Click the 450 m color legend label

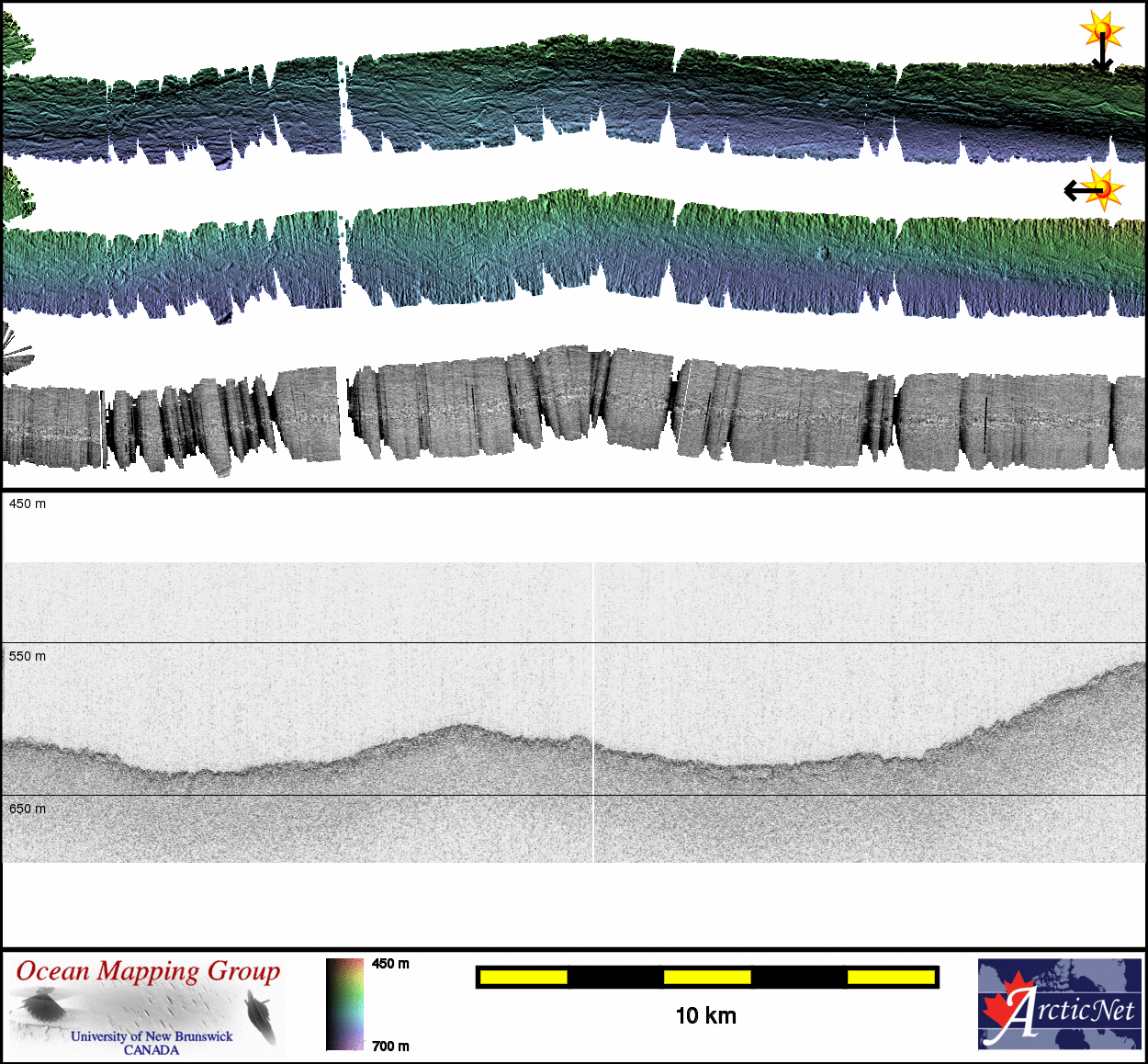[x=390, y=964]
